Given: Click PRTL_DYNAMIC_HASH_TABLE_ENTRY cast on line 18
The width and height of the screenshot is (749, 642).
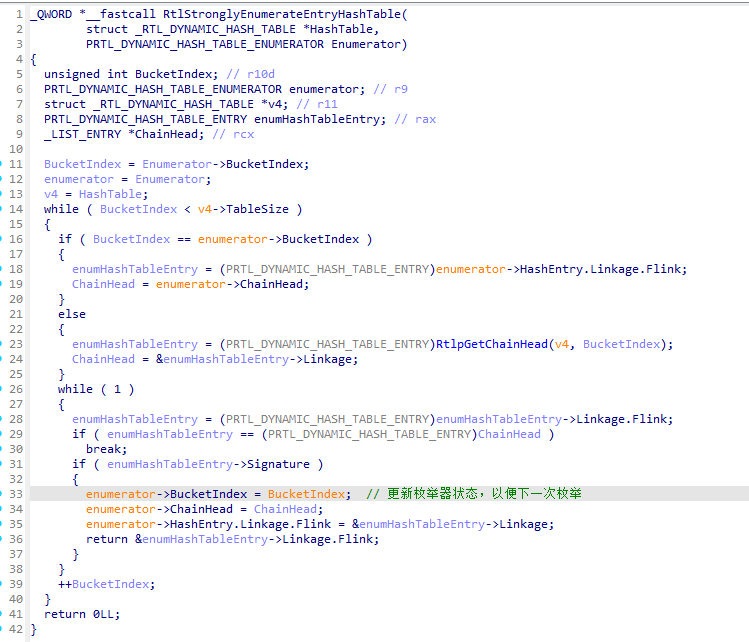Looking at the screenshot, I should (328, 269).
